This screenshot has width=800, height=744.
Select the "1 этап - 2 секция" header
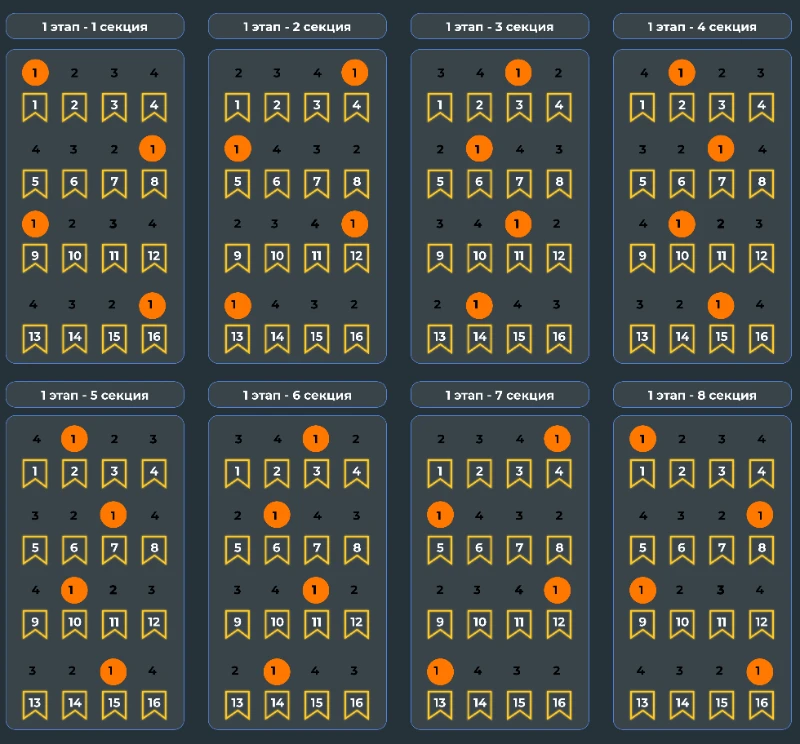[297, 26]
